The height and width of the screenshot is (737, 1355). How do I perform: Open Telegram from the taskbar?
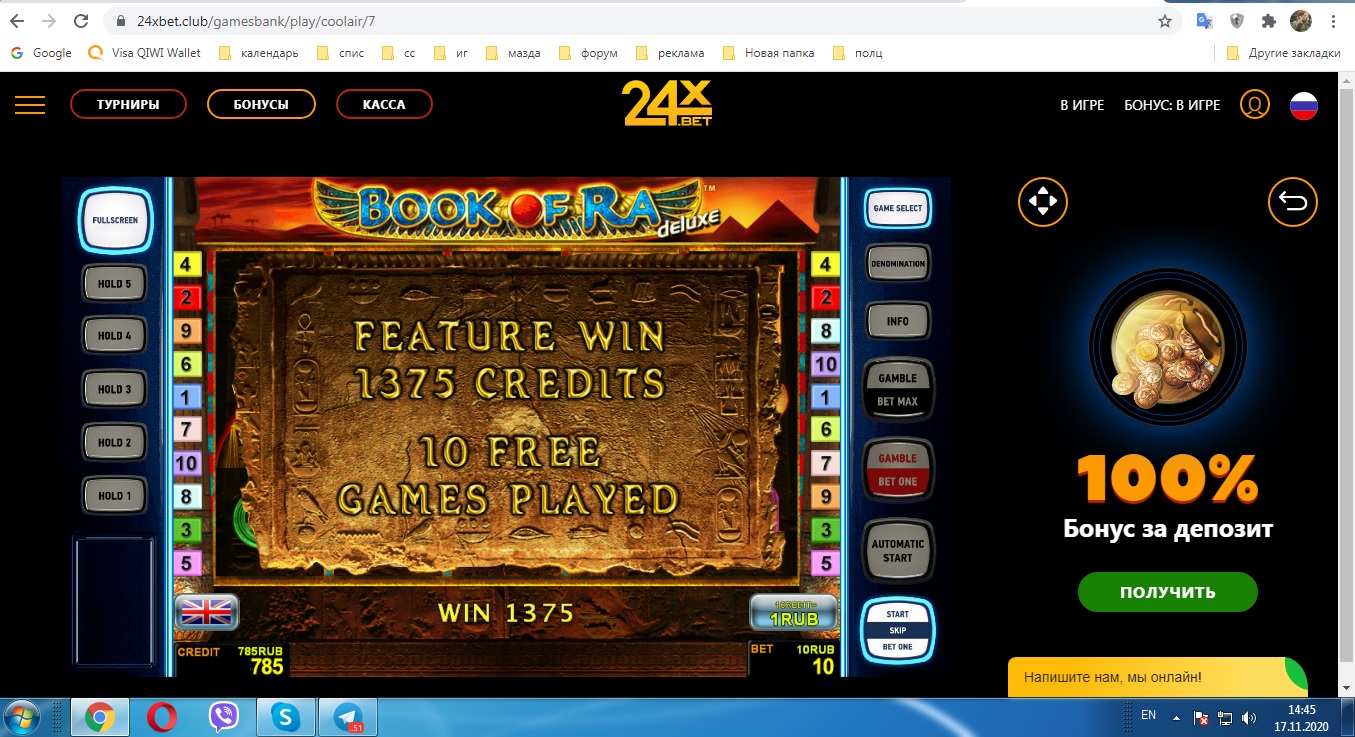pos(349,717)
